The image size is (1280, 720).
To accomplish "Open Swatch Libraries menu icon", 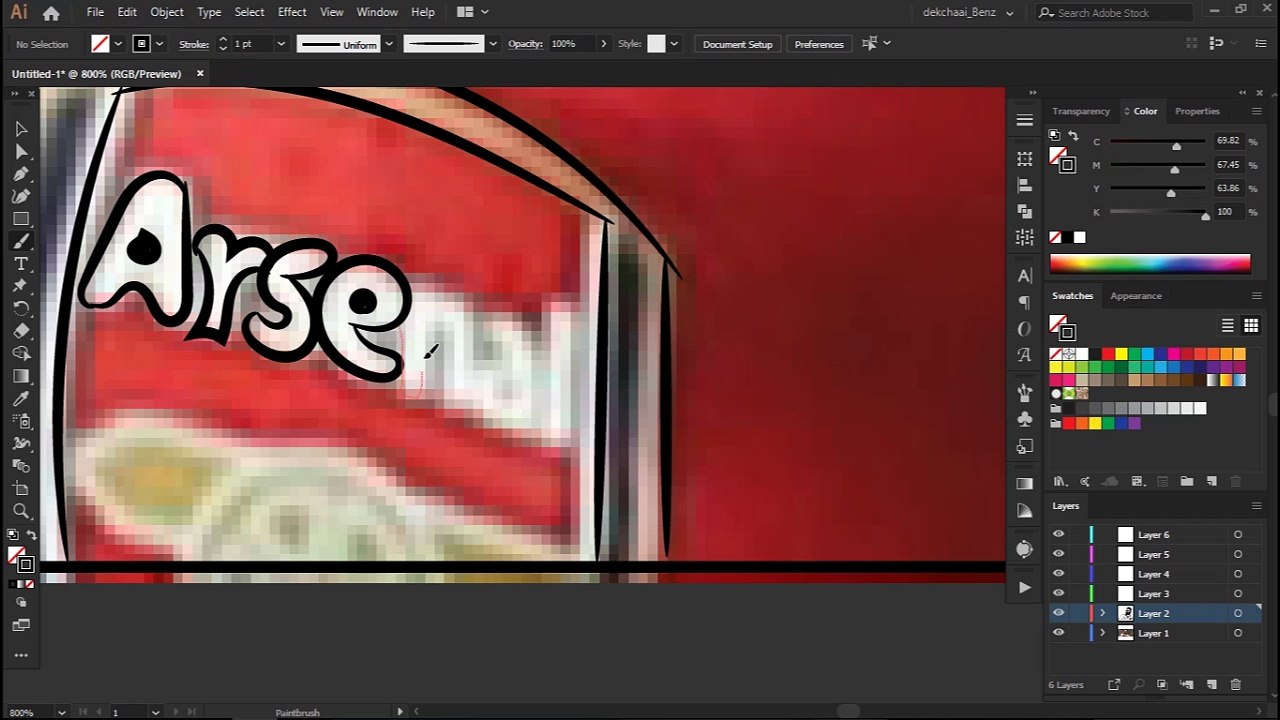I will 1059,481.
